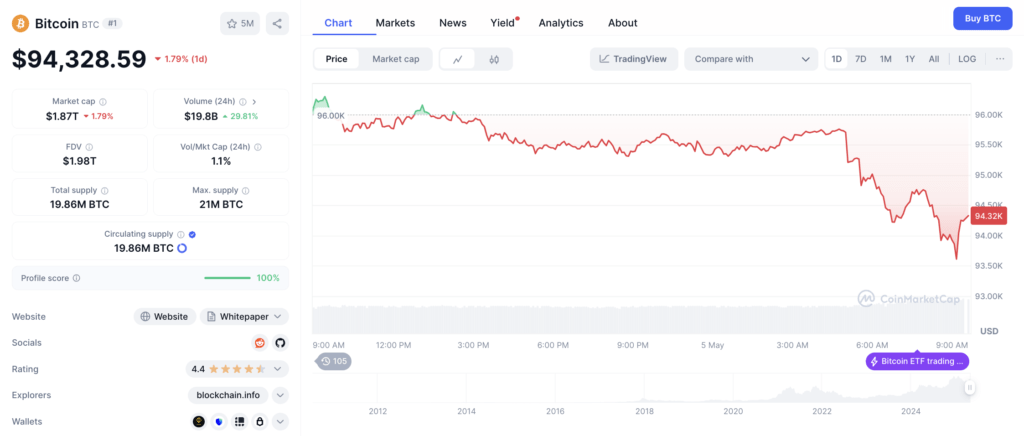Set chart range to All
The height and width of the screenshot is (436, 1024).
[x=934, y=59]
